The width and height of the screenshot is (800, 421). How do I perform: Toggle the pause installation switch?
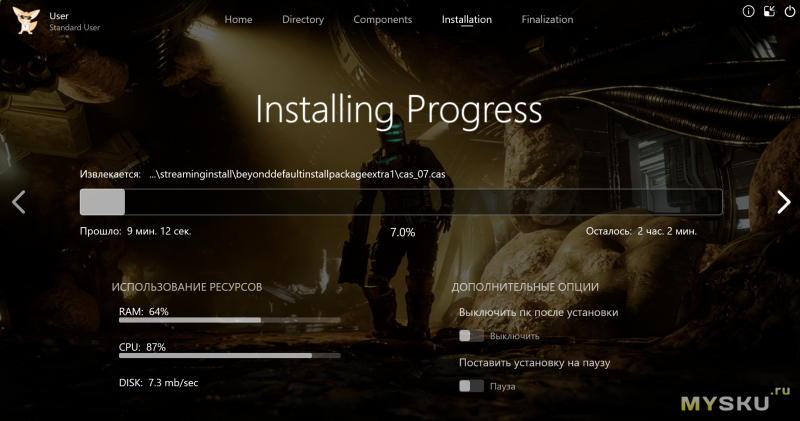470,385
